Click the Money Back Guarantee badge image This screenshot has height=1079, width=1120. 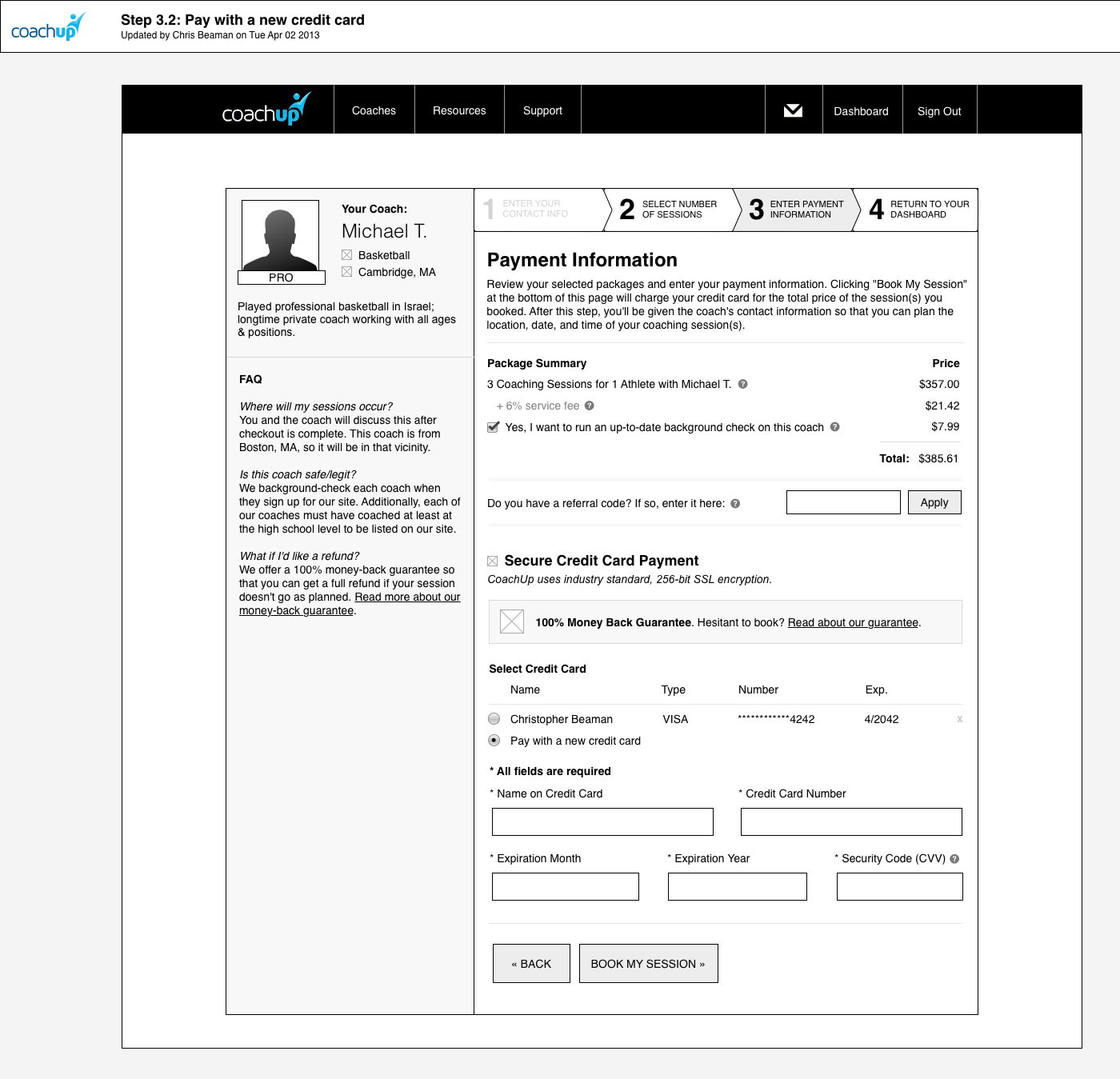[x=512, y=621]
